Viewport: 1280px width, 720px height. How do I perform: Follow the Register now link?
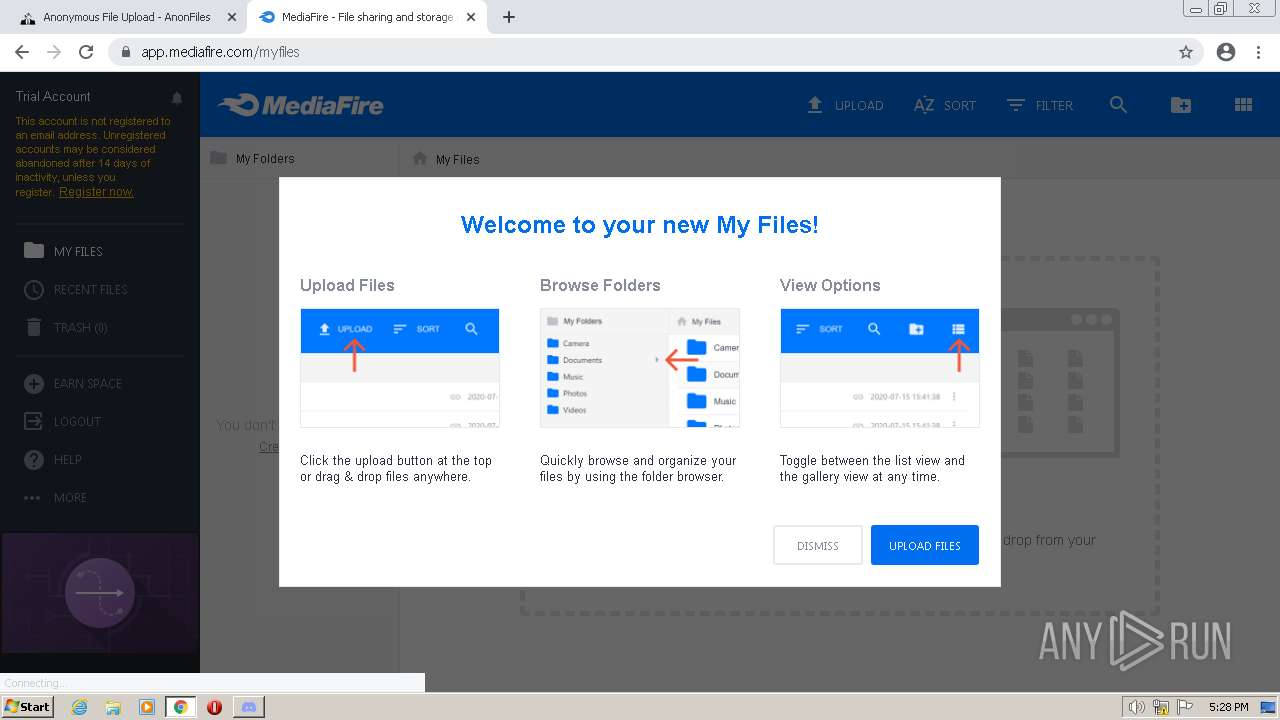click(96, 192)
